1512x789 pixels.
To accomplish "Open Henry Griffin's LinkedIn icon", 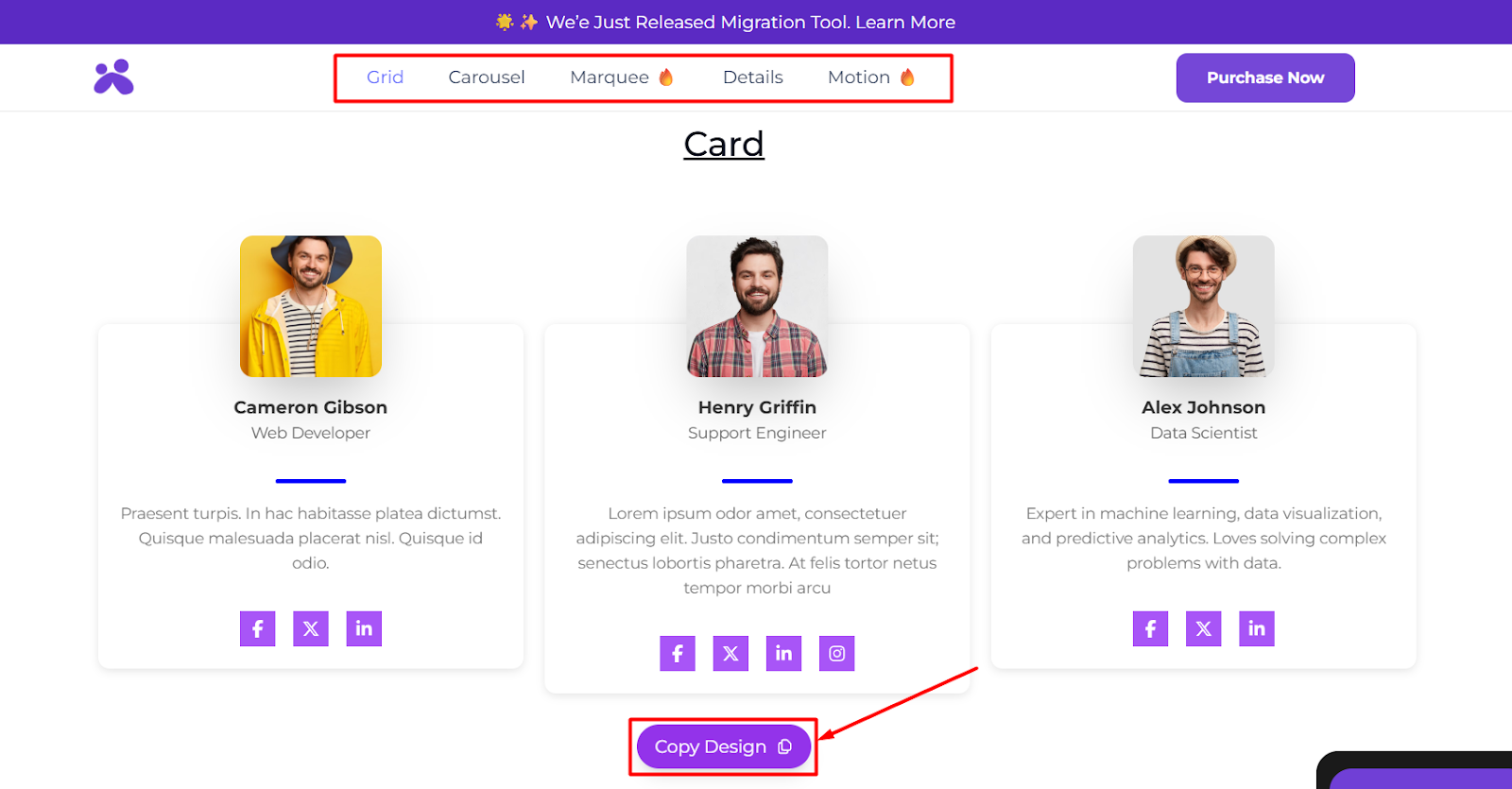I will tap(783, 653).
